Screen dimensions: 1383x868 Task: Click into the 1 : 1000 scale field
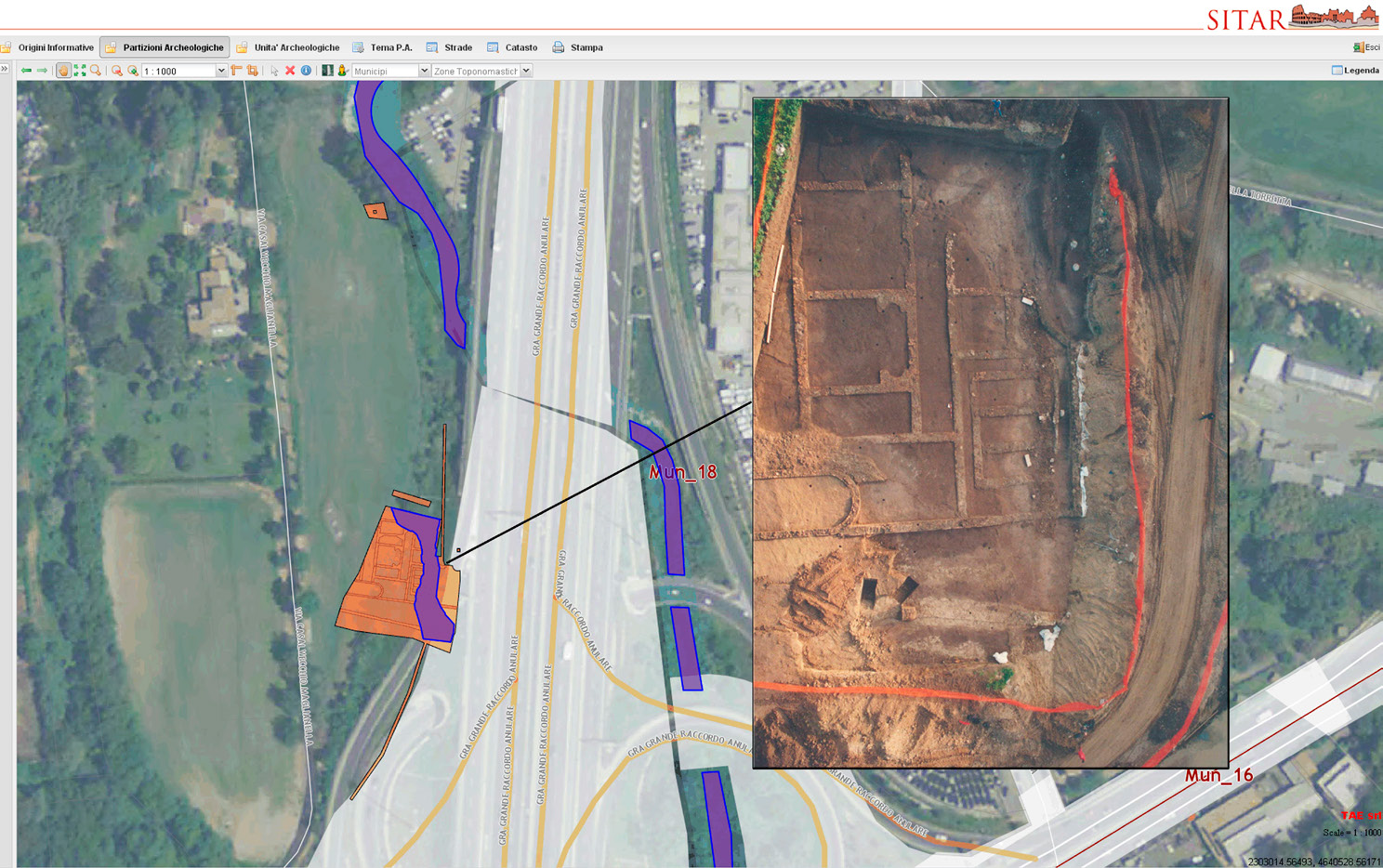coord(179,71)
